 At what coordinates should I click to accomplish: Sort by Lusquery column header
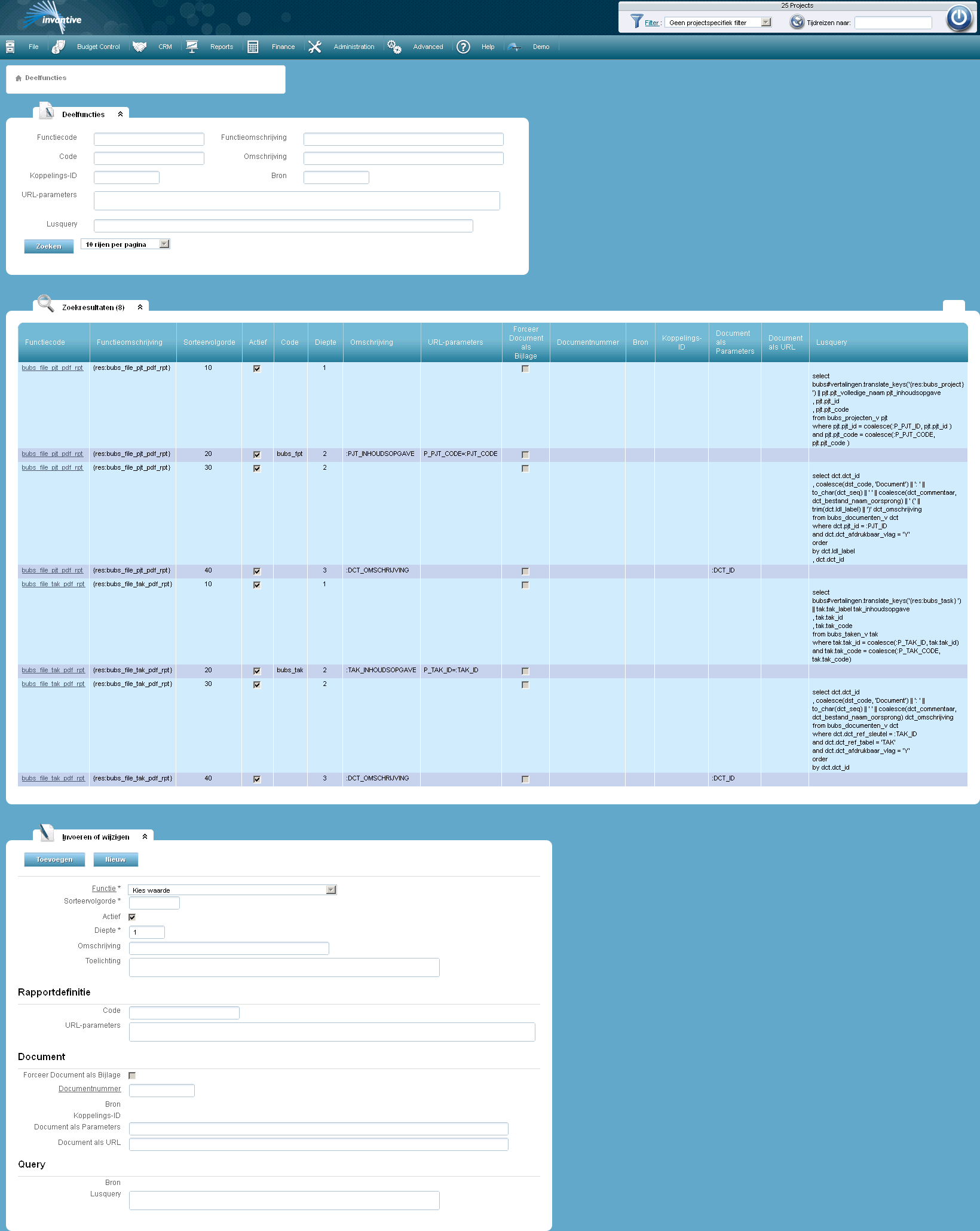coord(831,342)
